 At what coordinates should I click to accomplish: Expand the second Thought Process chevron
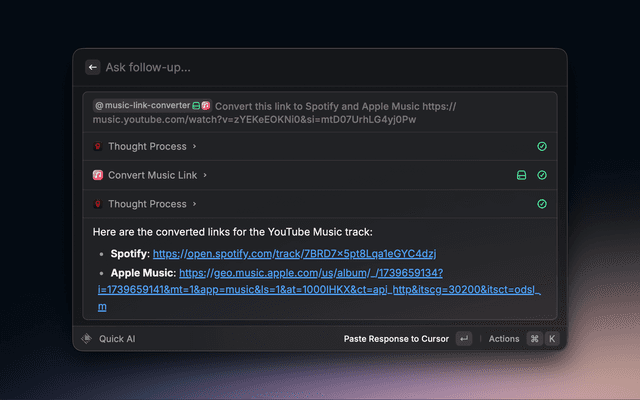pyautogui.click(x=194, y=204)
